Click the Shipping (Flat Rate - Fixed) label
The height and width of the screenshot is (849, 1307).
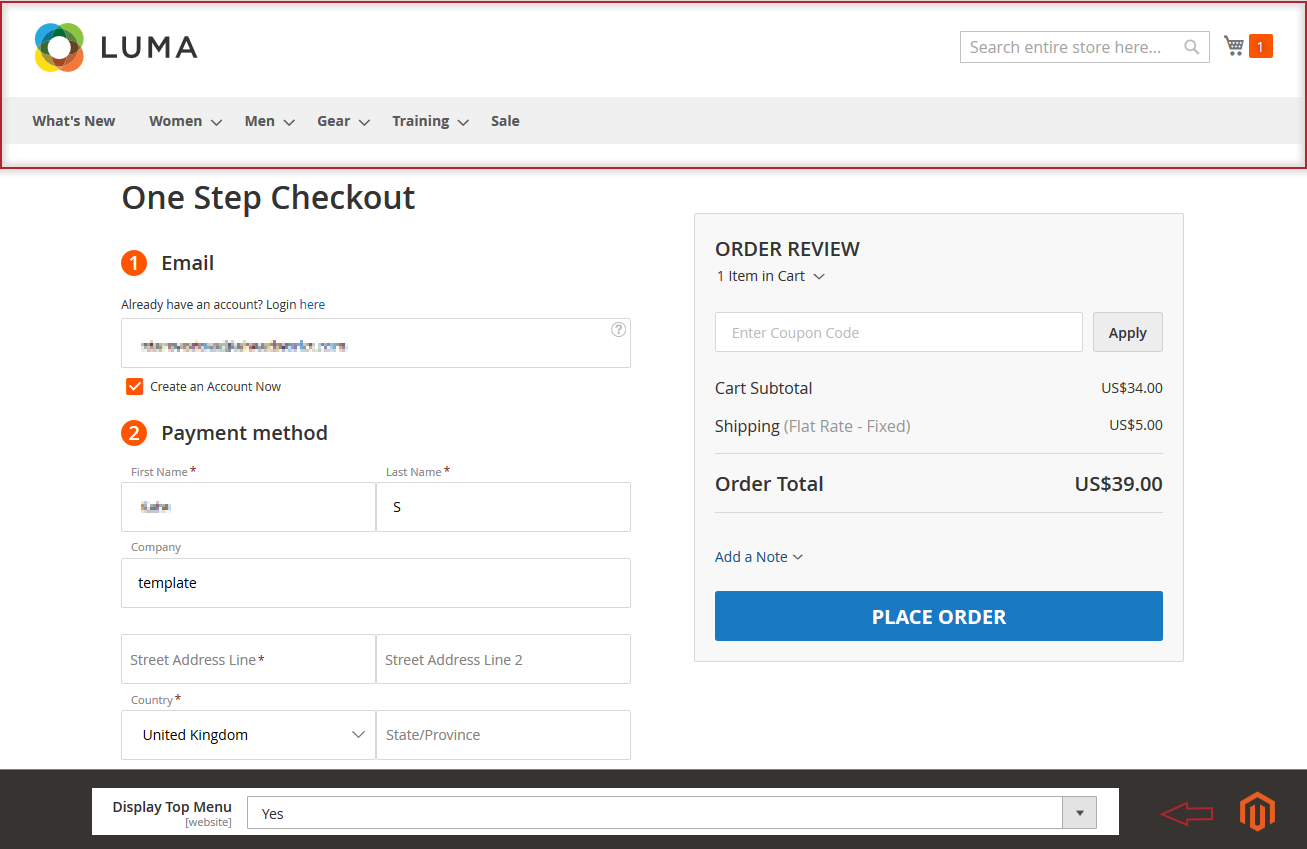813,426
